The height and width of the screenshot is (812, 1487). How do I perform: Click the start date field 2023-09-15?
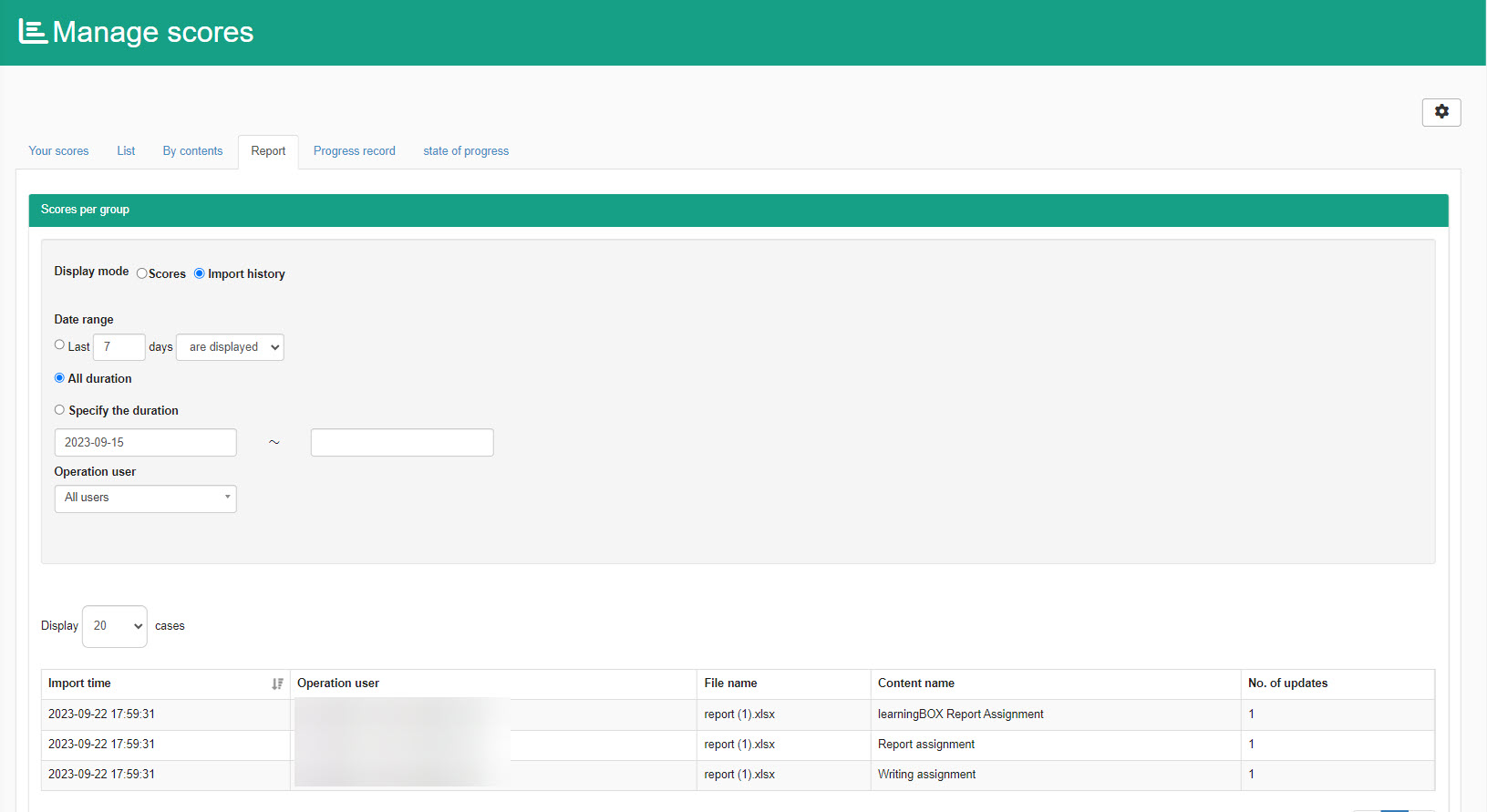pyautogui.click(x=145, y=443)
